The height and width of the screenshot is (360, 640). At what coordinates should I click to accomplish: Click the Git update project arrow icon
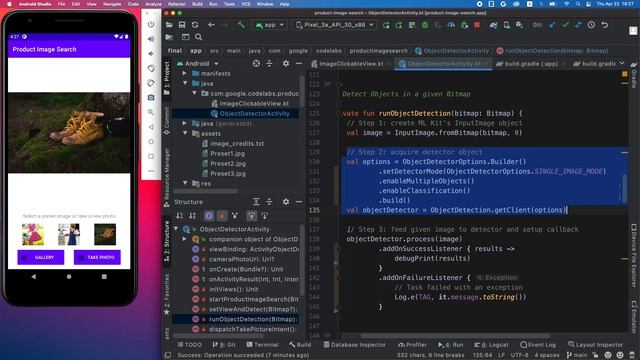[x=552, y=25]
